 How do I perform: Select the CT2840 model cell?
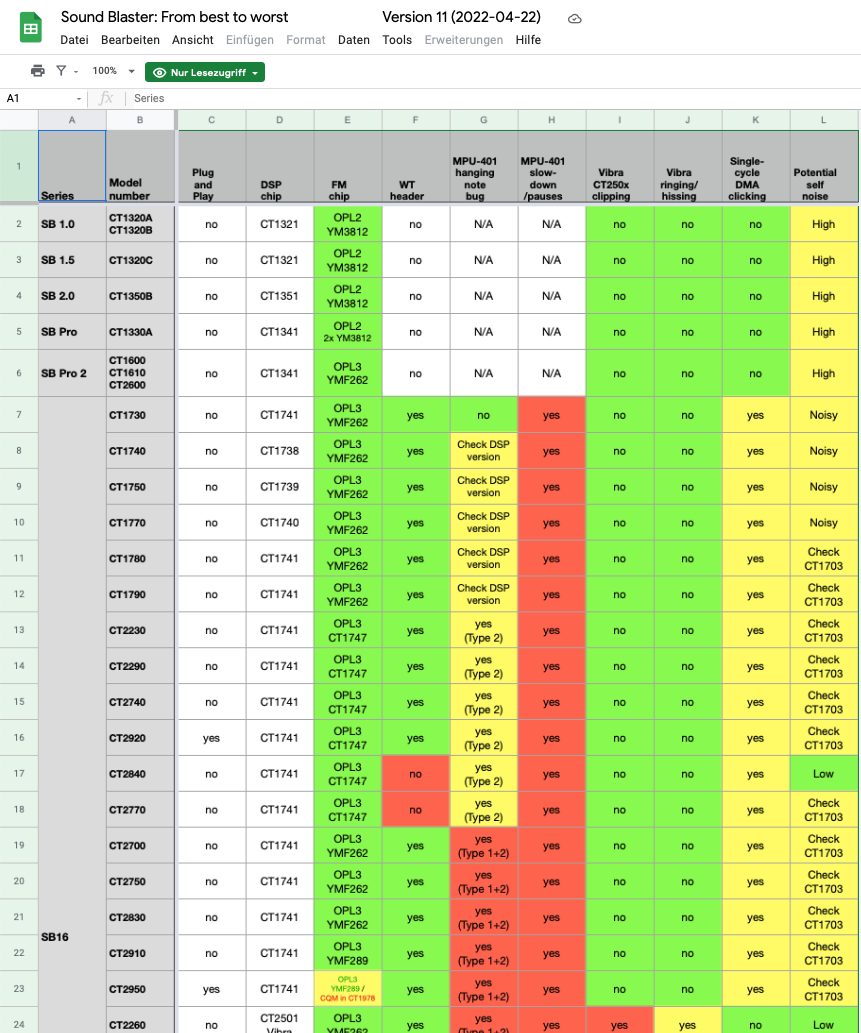tap(140, 773)
